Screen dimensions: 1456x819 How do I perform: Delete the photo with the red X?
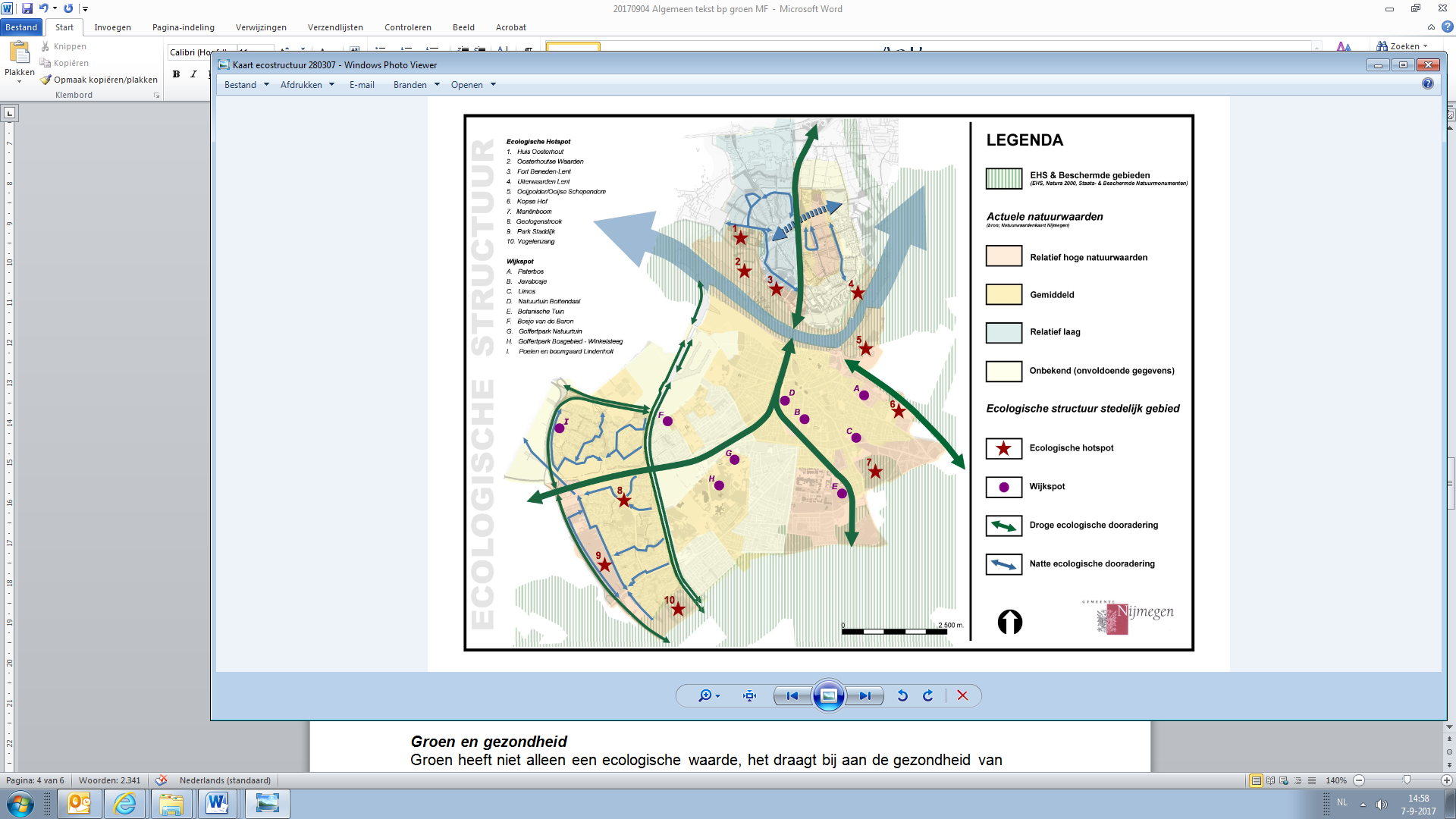pyautogui.click(x=962, y=695)
